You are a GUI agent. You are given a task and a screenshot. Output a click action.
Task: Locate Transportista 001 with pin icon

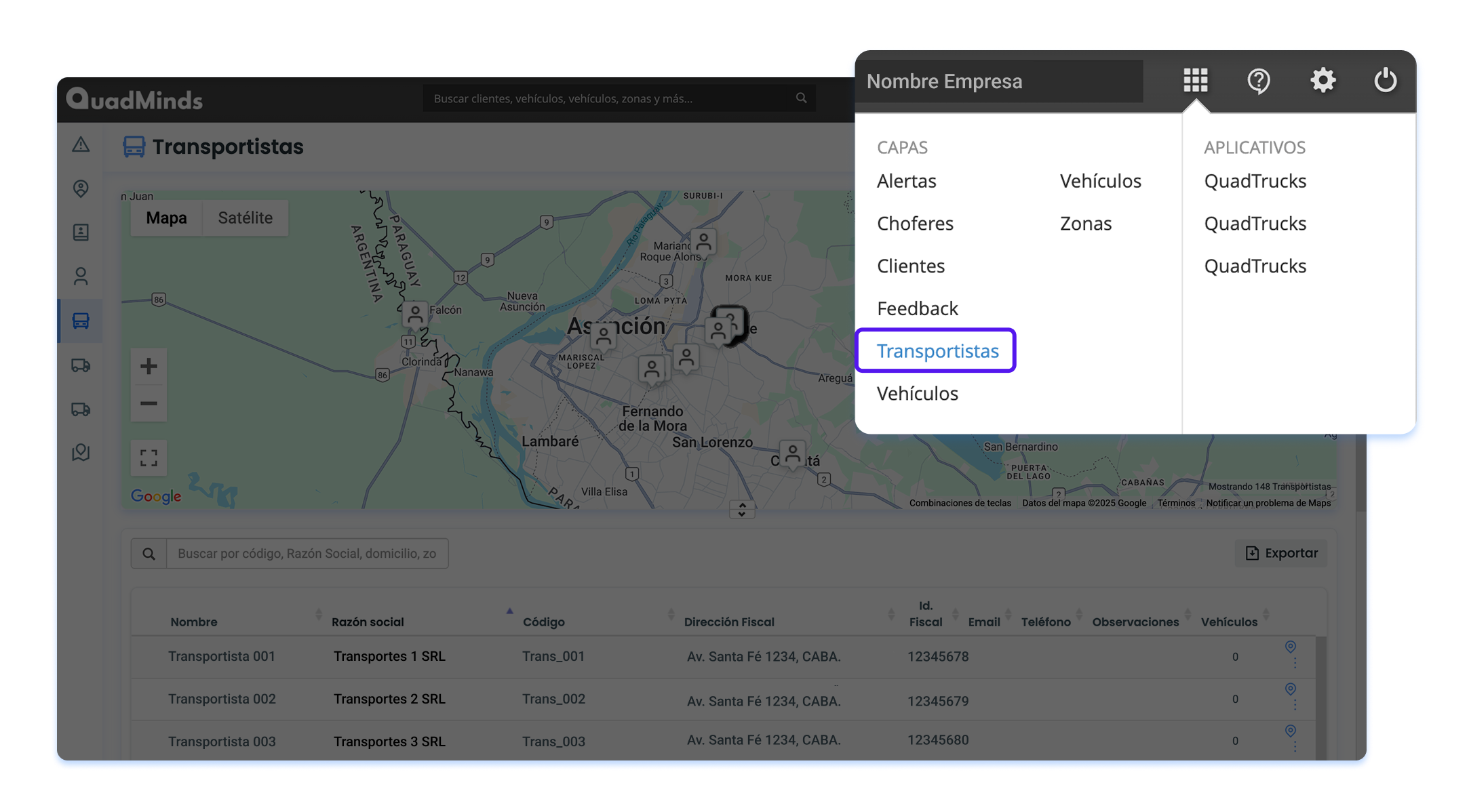[x=1291, y=647]
